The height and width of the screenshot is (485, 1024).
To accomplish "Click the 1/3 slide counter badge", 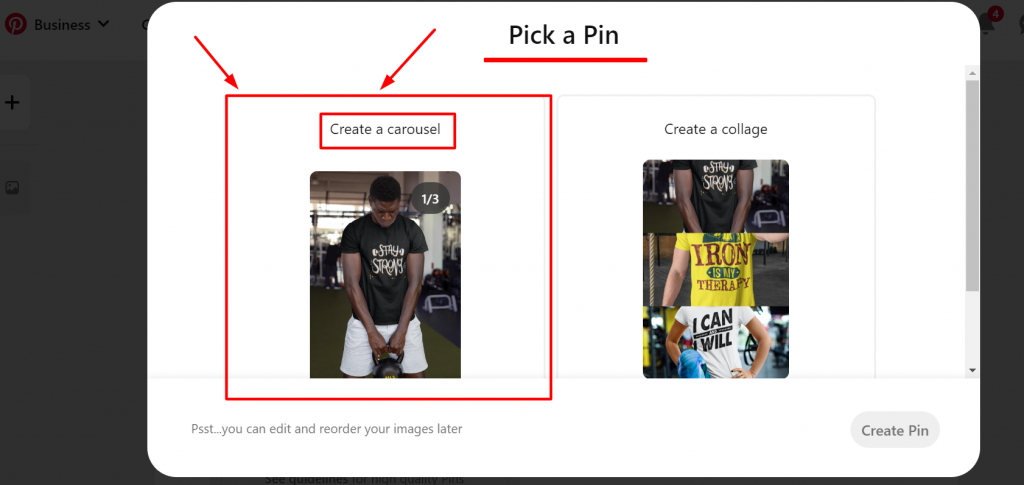I will pyautogui.click(x=430, y=199).
